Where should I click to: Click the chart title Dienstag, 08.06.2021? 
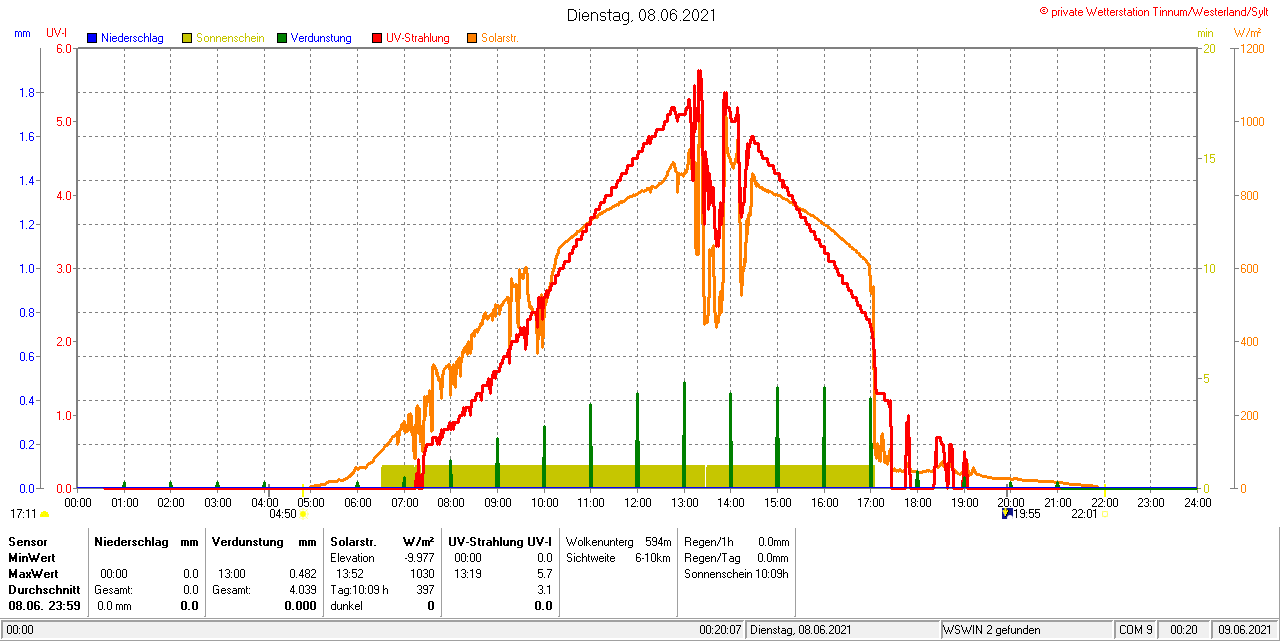[x=641, y=15]
